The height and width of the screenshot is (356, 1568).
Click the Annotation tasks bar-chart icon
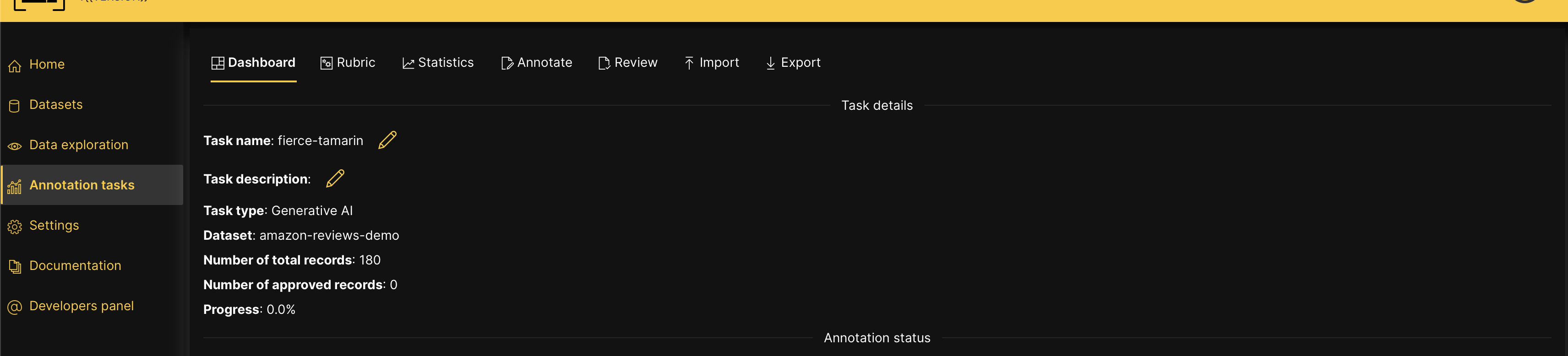15,185
